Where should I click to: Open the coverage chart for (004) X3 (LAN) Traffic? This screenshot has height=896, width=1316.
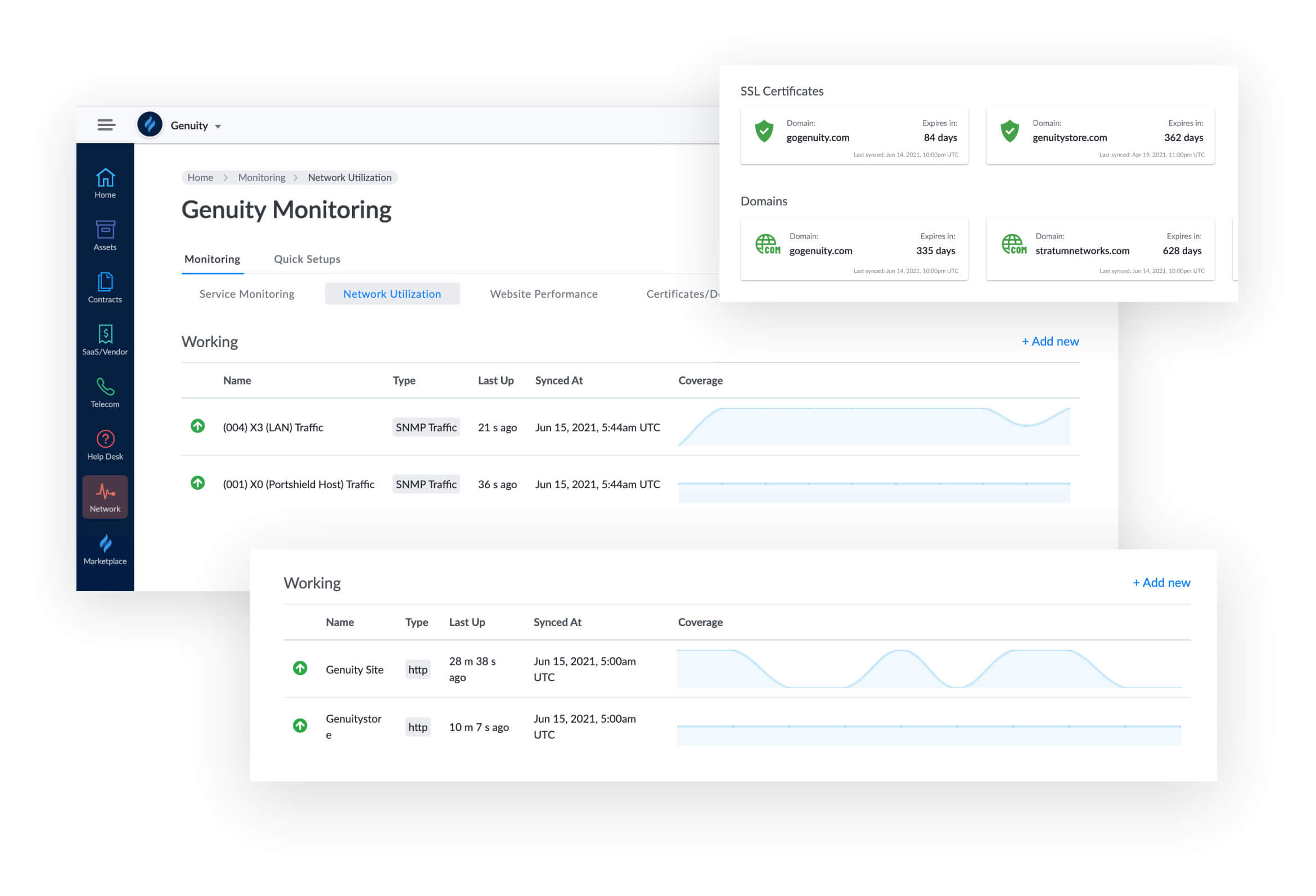click(x=874, y=426)
